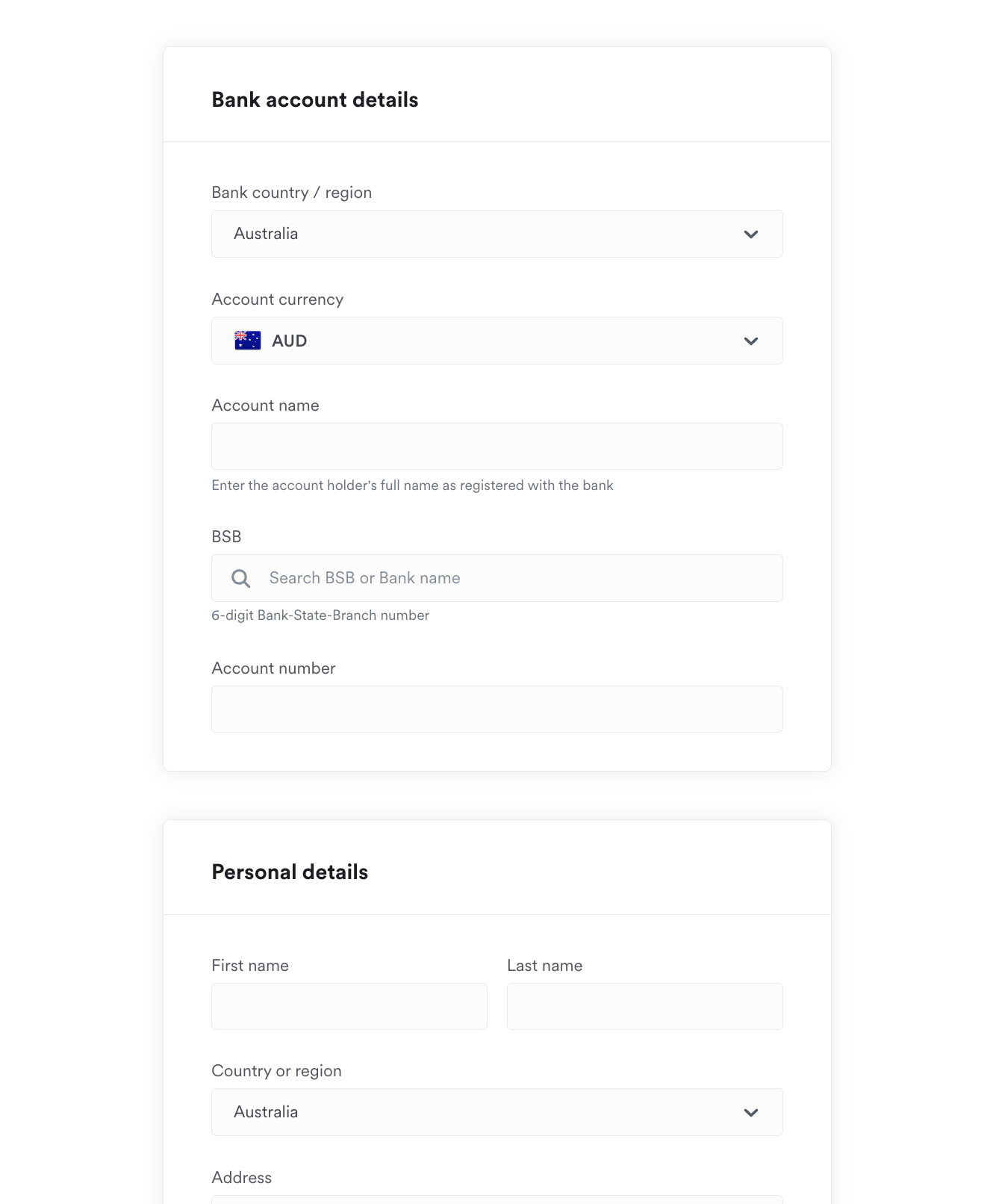Click the Personal details heading
The width and height of the screenshot is (996, 1204).
(x=290, y=872)
